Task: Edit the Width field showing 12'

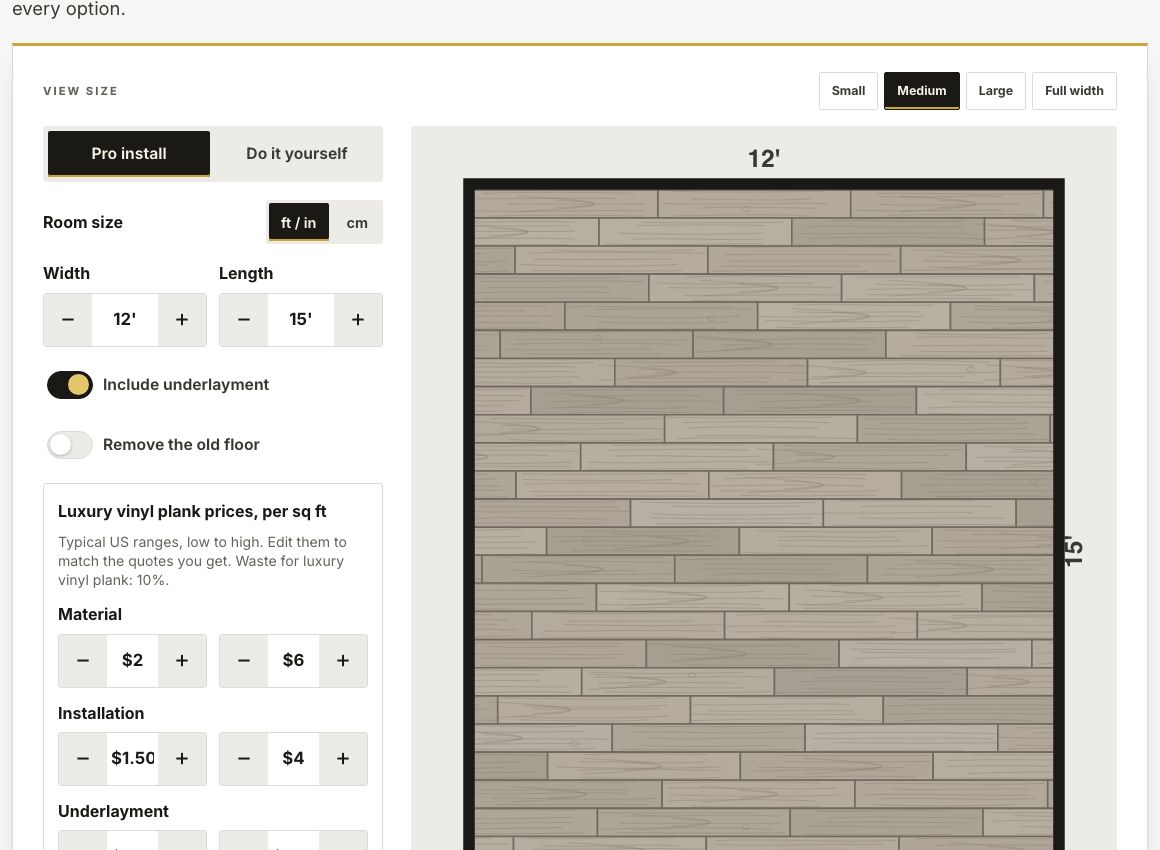Action: point(124,320)
